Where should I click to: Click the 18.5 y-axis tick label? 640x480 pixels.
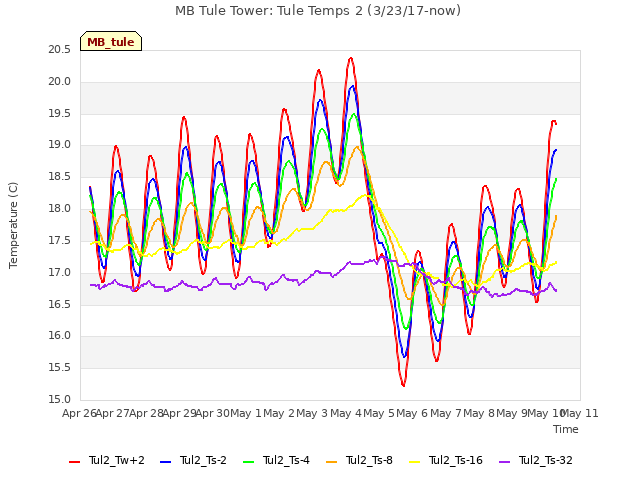60,177
